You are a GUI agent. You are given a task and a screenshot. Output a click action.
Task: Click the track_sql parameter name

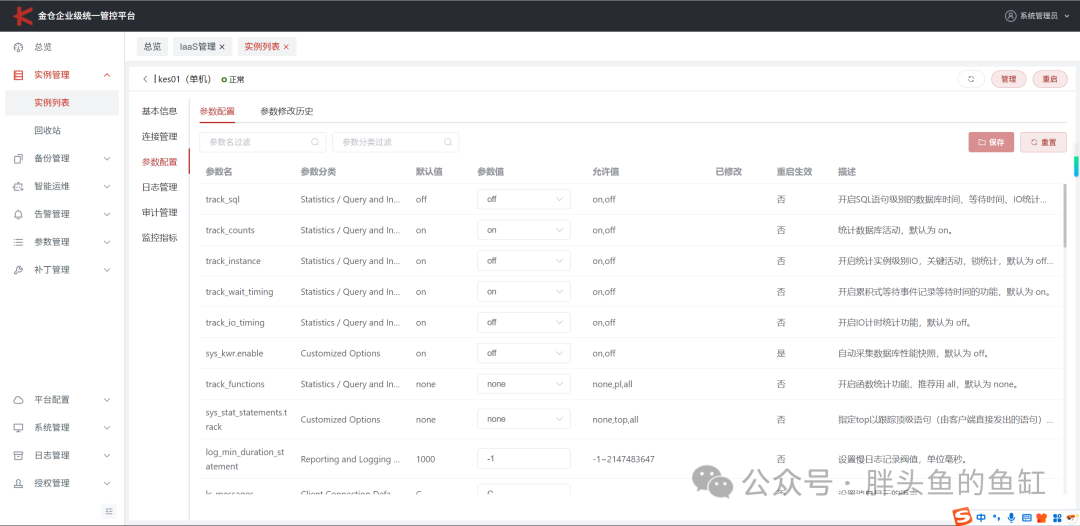[222, 199]
